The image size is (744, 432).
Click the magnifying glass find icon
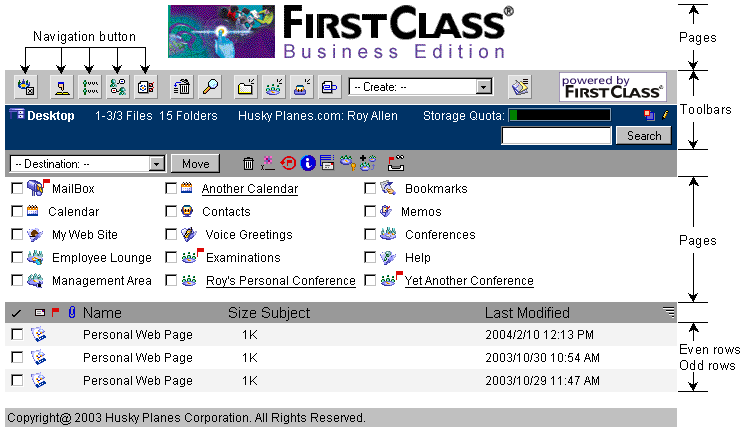pyautogui.click(x=210, y=87)
